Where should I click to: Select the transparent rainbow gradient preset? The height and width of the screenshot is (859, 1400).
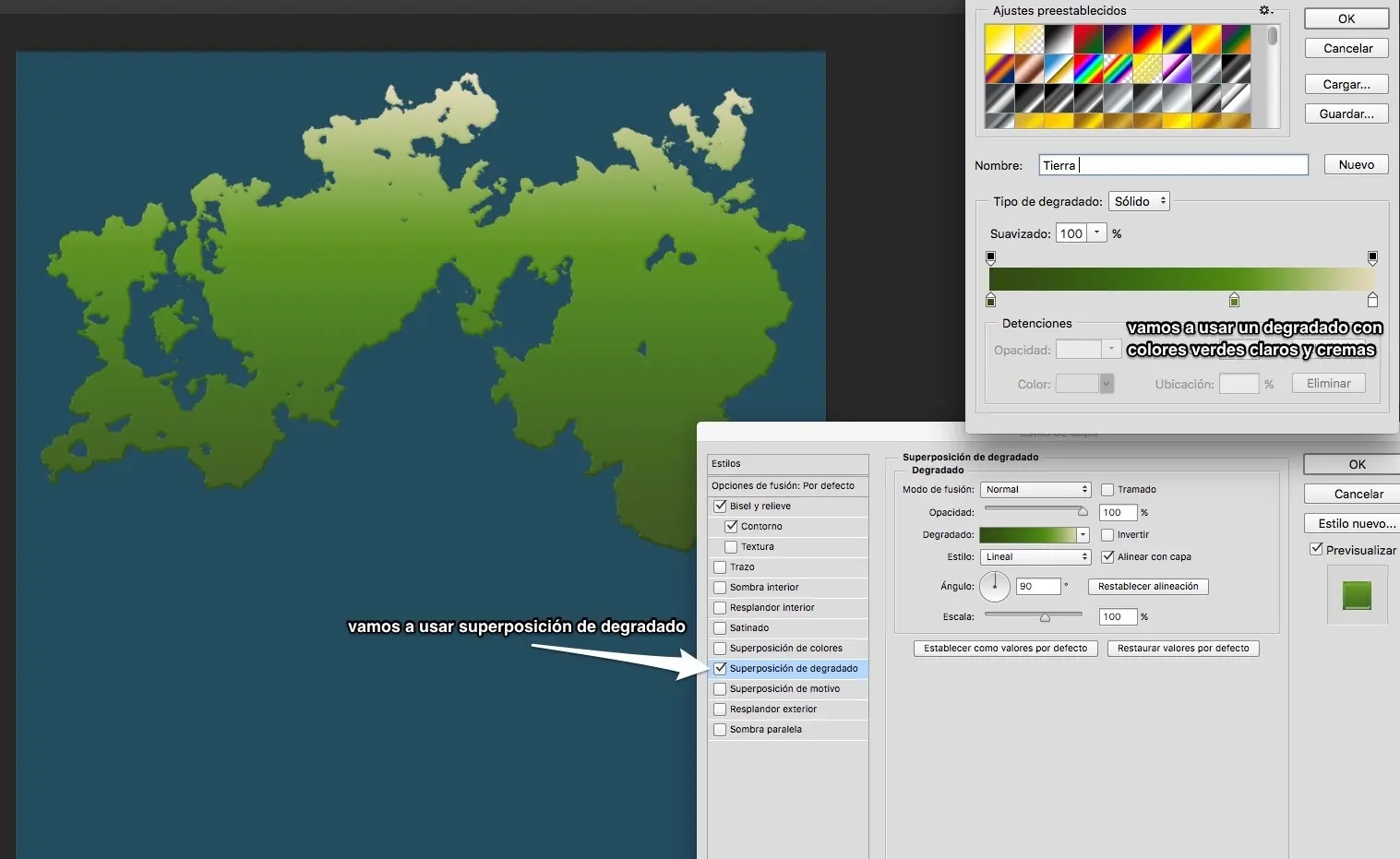[x=1118, y=68]
